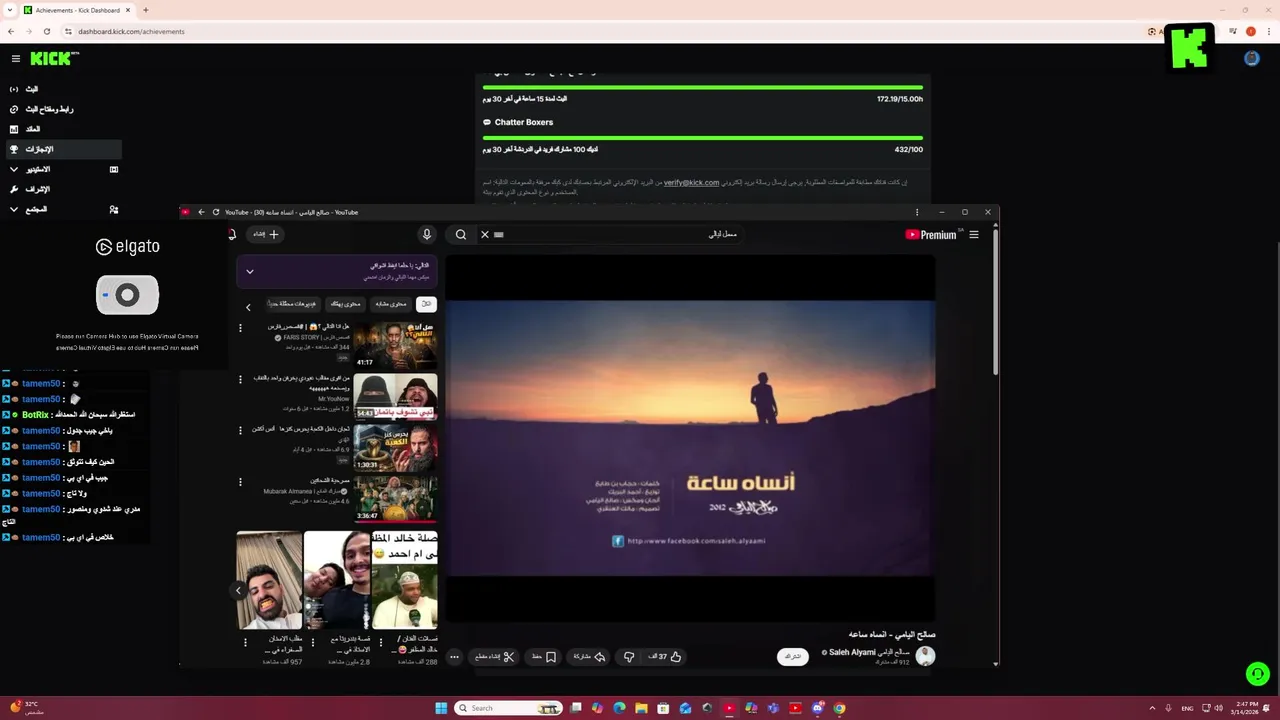Open the Windows Start menu
Viewport: 1280px width, 720px height.
point(441,708)
